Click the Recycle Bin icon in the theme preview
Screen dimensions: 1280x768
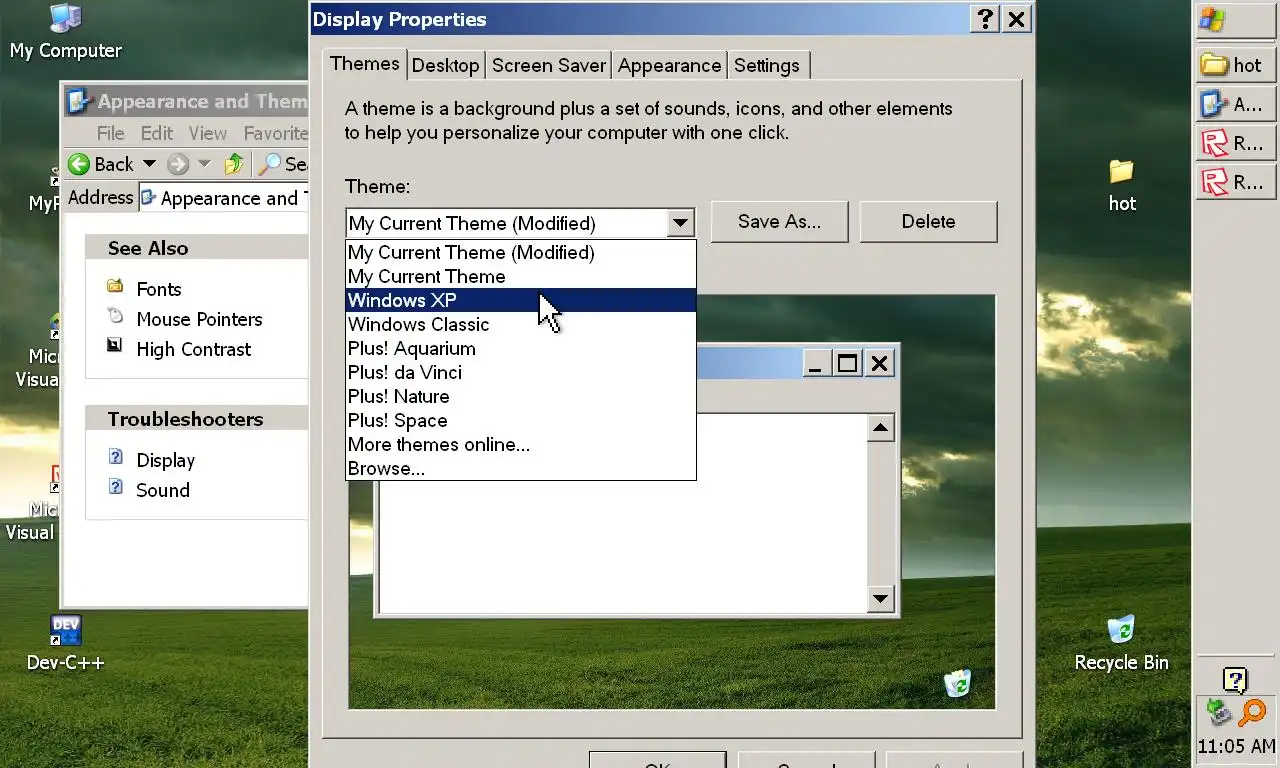click(957, 683)
